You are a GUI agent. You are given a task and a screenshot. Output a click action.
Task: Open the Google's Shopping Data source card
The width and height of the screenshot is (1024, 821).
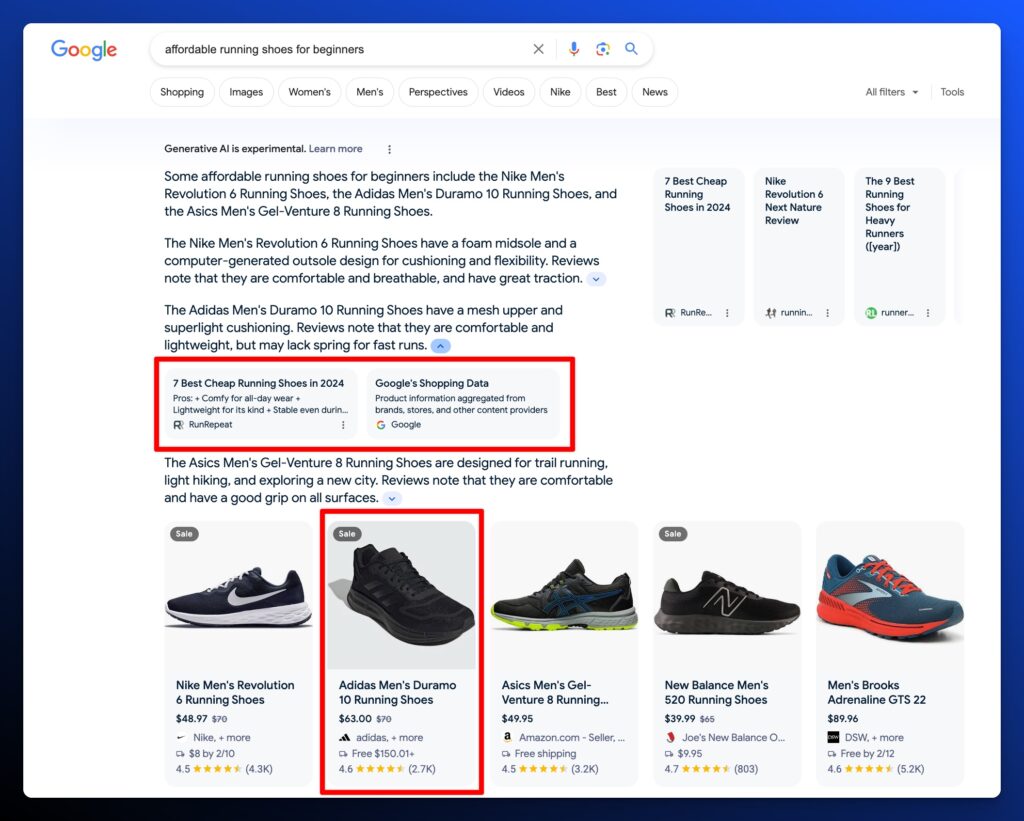[x=462, y=403]
